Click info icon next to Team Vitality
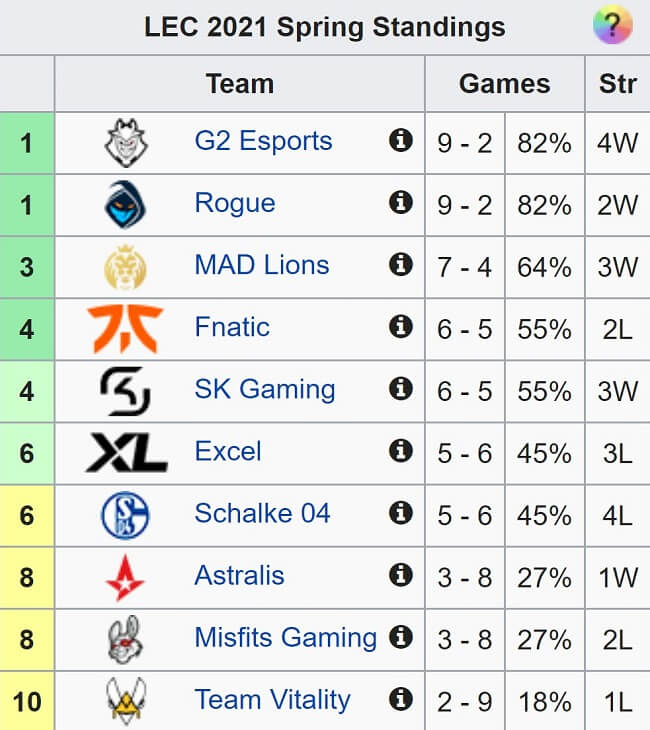 click(x=401, y=699)
